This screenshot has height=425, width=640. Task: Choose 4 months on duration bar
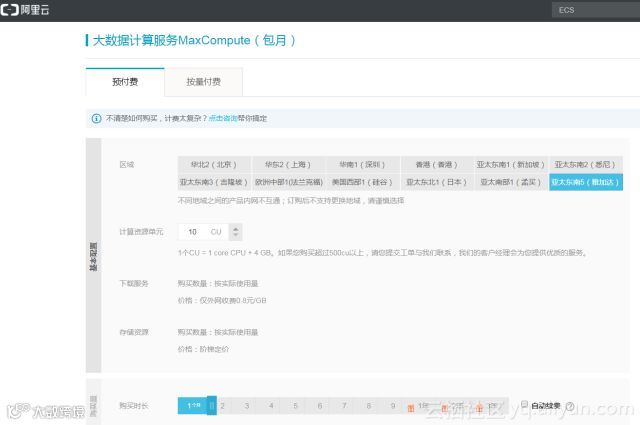271,406
